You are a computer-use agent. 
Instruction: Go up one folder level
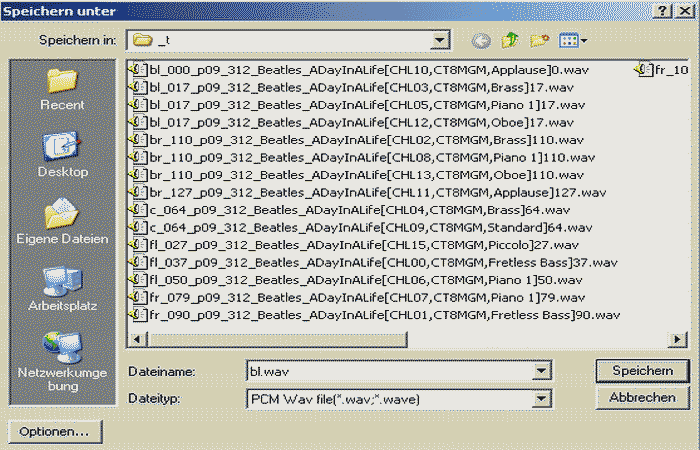[511, 41]
